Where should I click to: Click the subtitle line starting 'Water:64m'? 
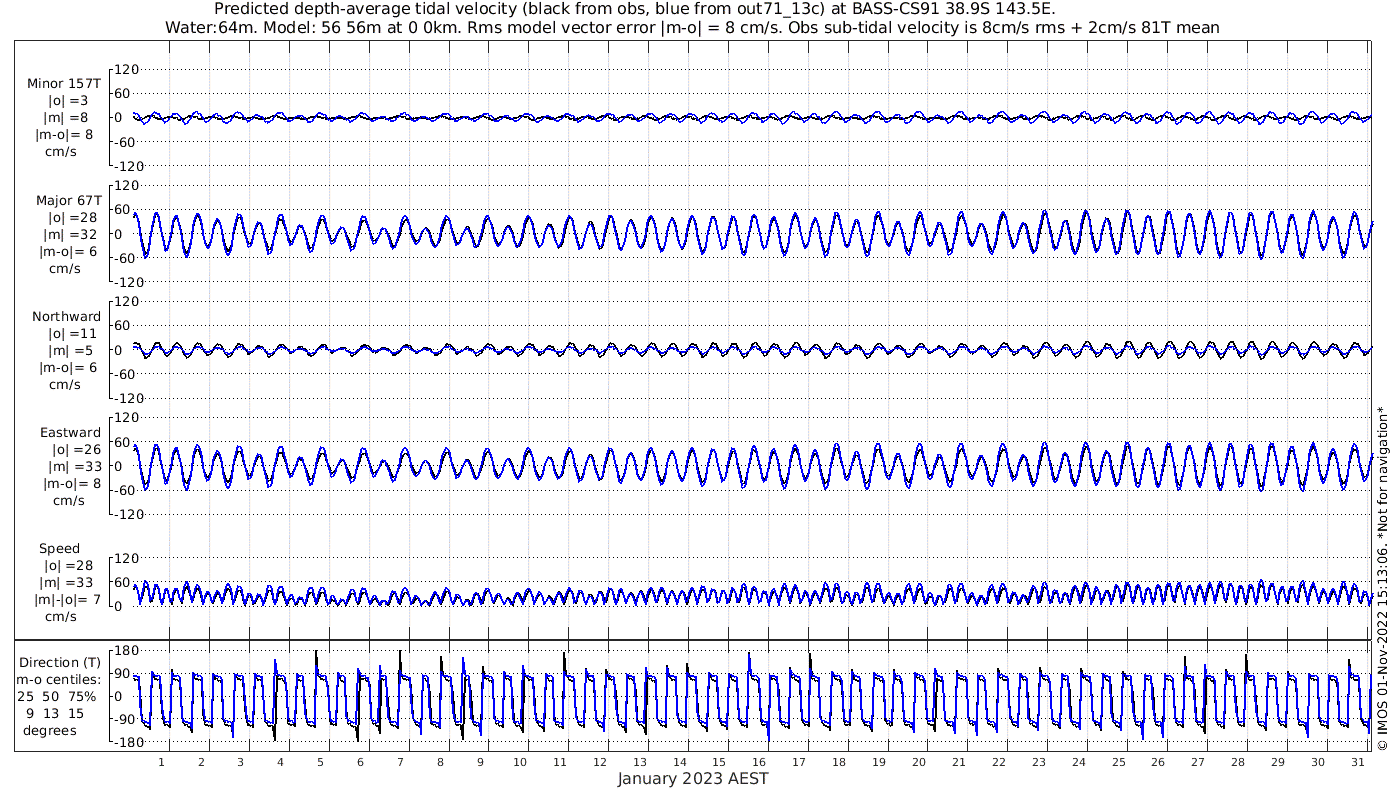692,27
